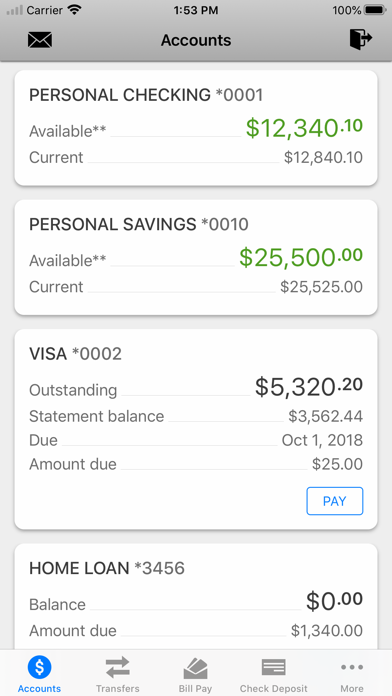This screenshot has width=392, height=696.
Task: Tap the $5,320.20 outstanding amount
Action: (309, 387)
